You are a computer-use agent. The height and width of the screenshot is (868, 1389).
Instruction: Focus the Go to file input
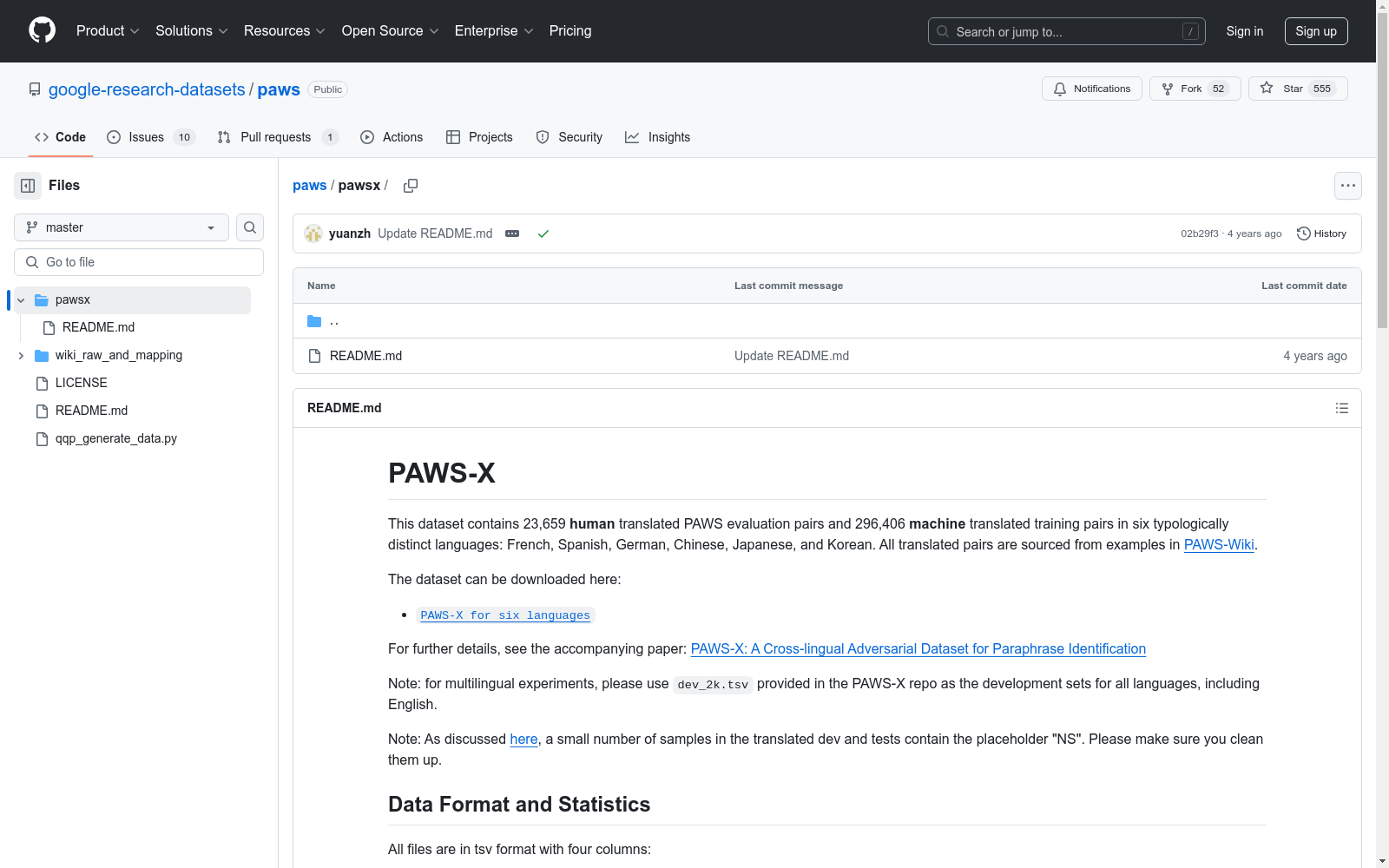[139, 262]
